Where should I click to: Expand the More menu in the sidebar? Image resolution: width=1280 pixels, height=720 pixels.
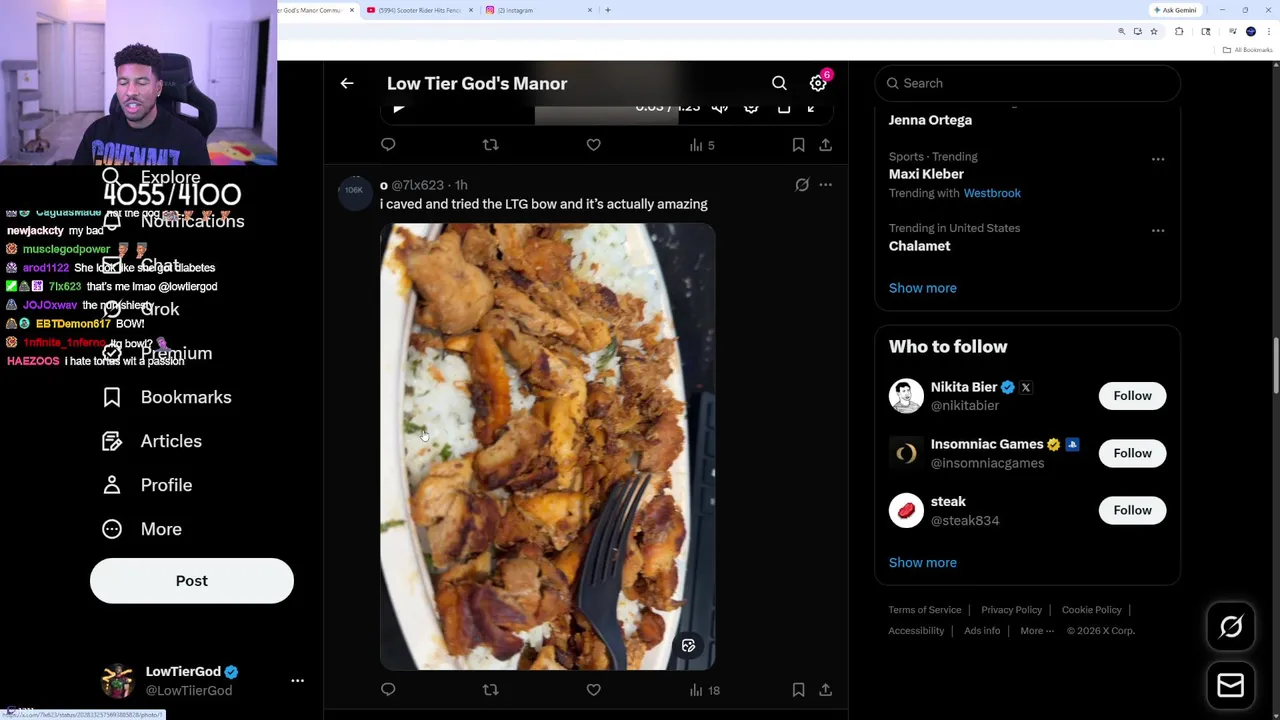[142, 529]
